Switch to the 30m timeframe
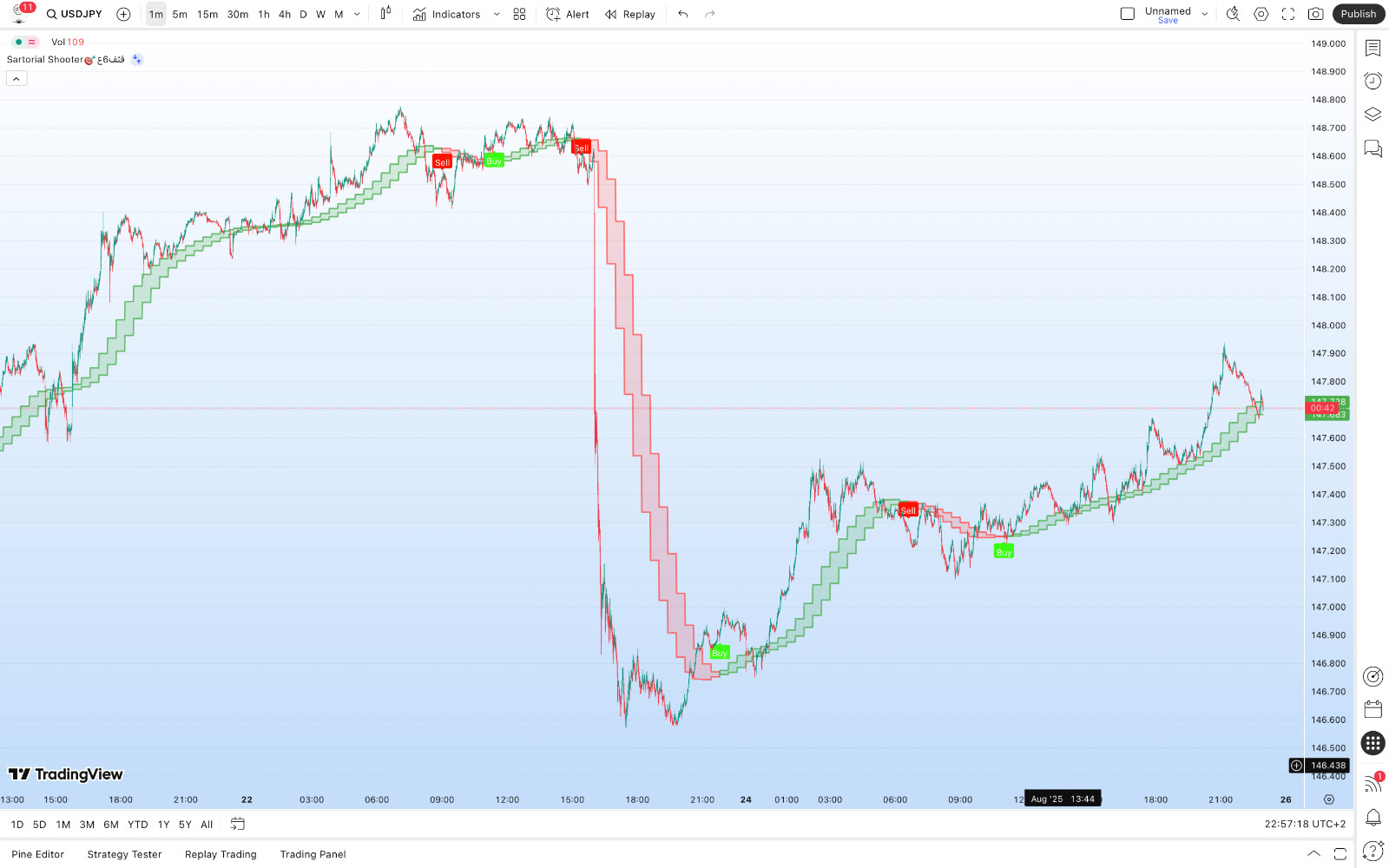The width and height of the screenshot is (1389, 868). 238,14
